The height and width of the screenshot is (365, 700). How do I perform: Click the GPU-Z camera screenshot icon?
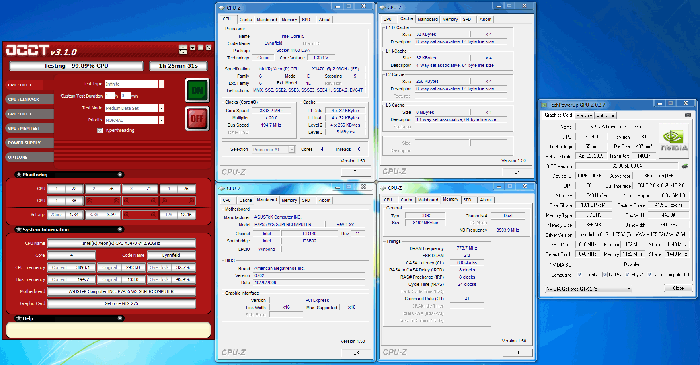pyautogui.click(x=688, y=115)
